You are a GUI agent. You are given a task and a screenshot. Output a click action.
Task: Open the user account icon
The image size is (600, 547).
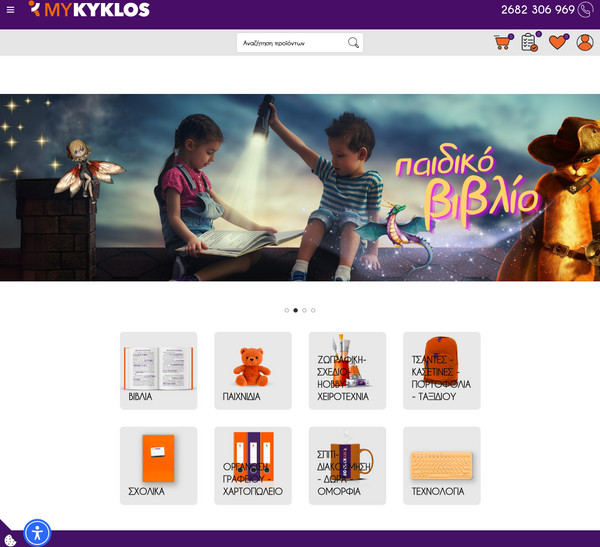coord(585,42)
